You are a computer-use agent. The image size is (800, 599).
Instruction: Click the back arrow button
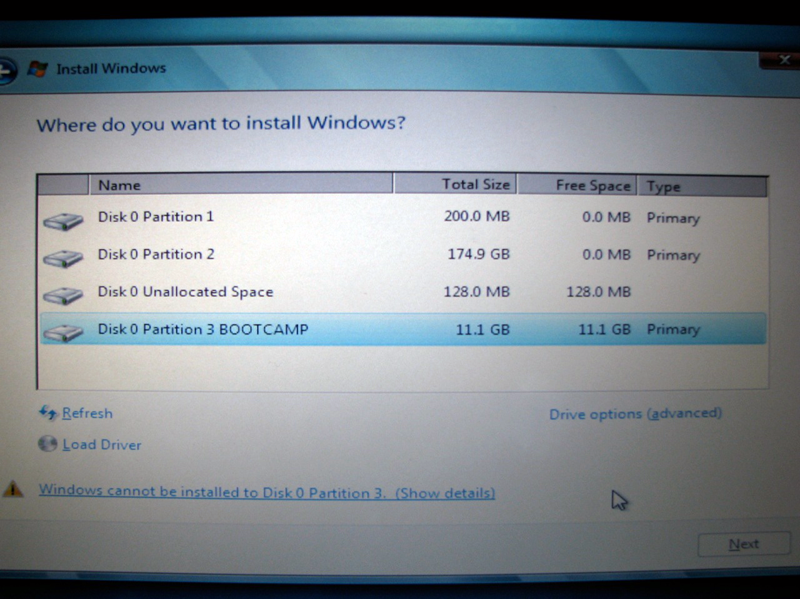[7, 71]
